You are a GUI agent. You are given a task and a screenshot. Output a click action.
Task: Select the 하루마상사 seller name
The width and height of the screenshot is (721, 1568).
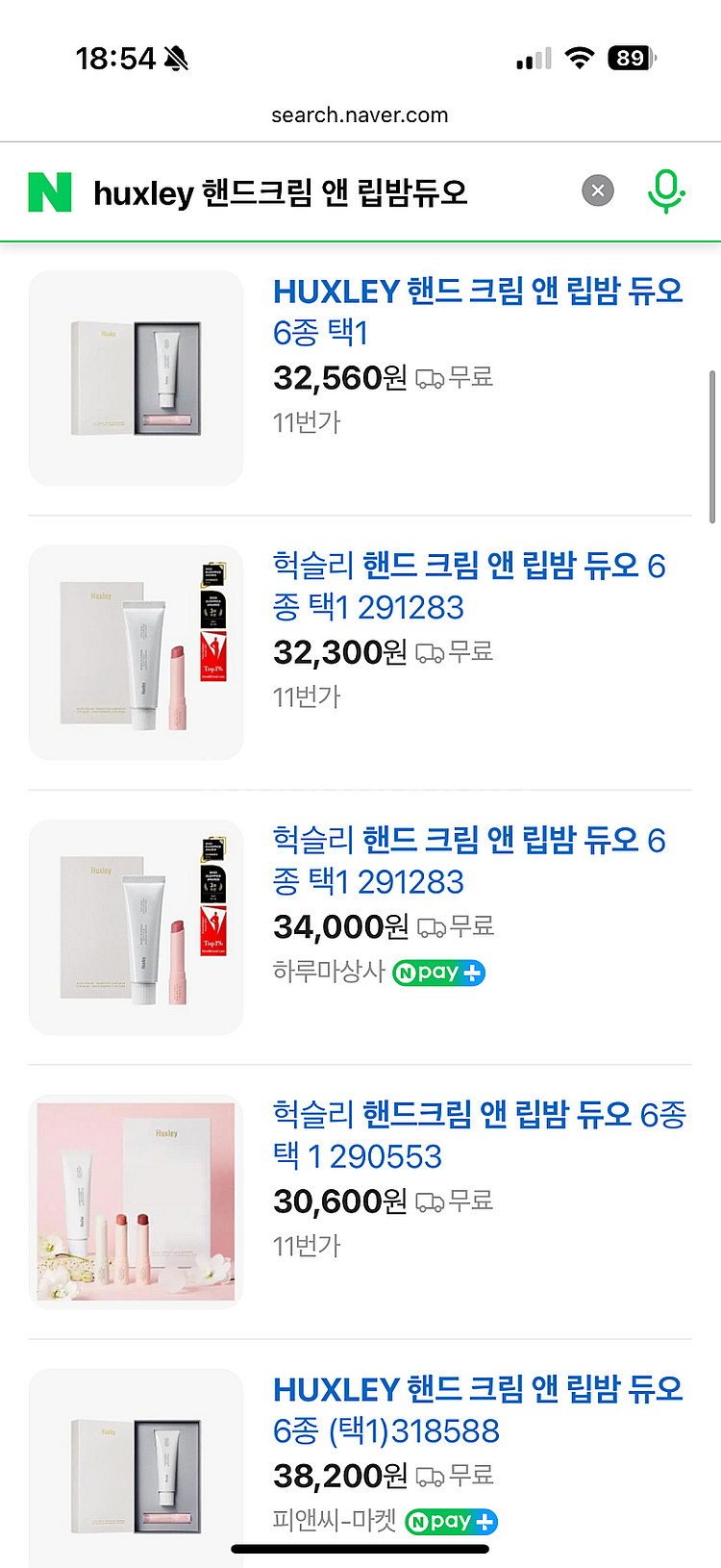pos(329,972)
